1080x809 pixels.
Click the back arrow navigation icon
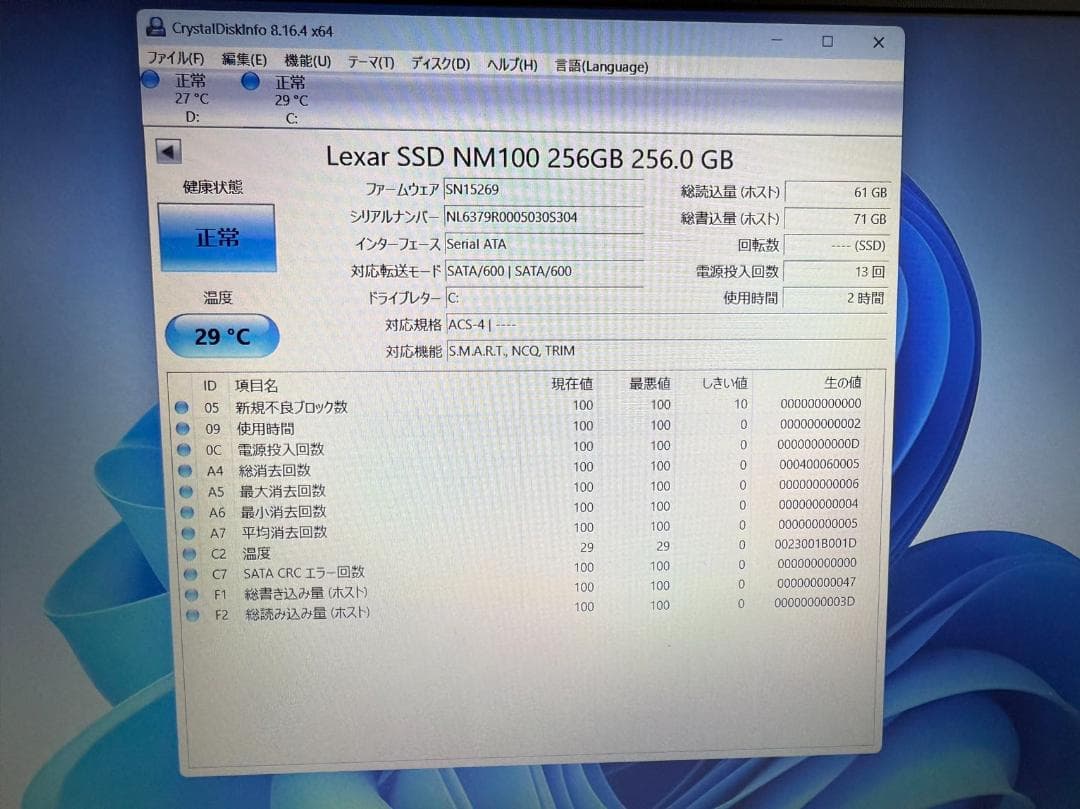(168, 150)
